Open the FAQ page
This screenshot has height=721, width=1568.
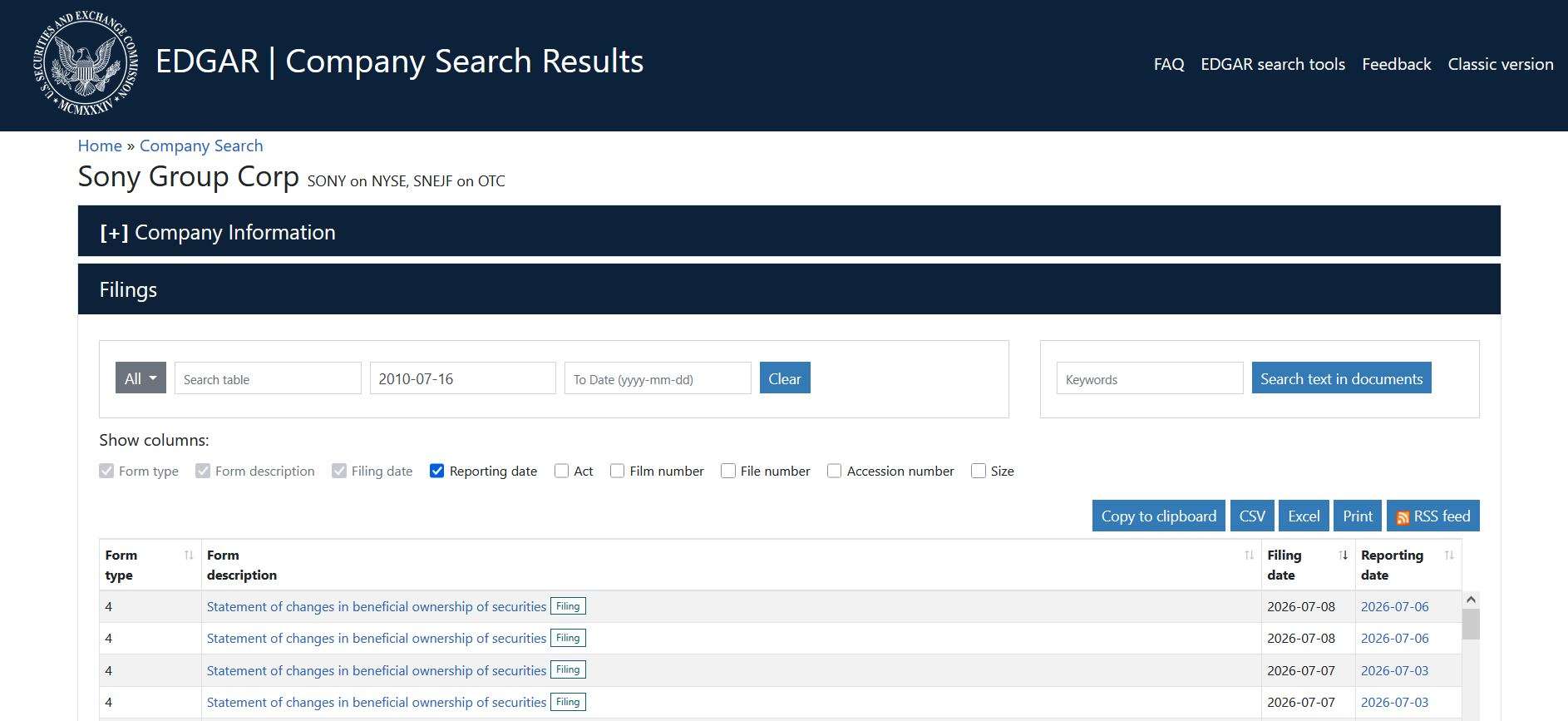point(1168,64)
